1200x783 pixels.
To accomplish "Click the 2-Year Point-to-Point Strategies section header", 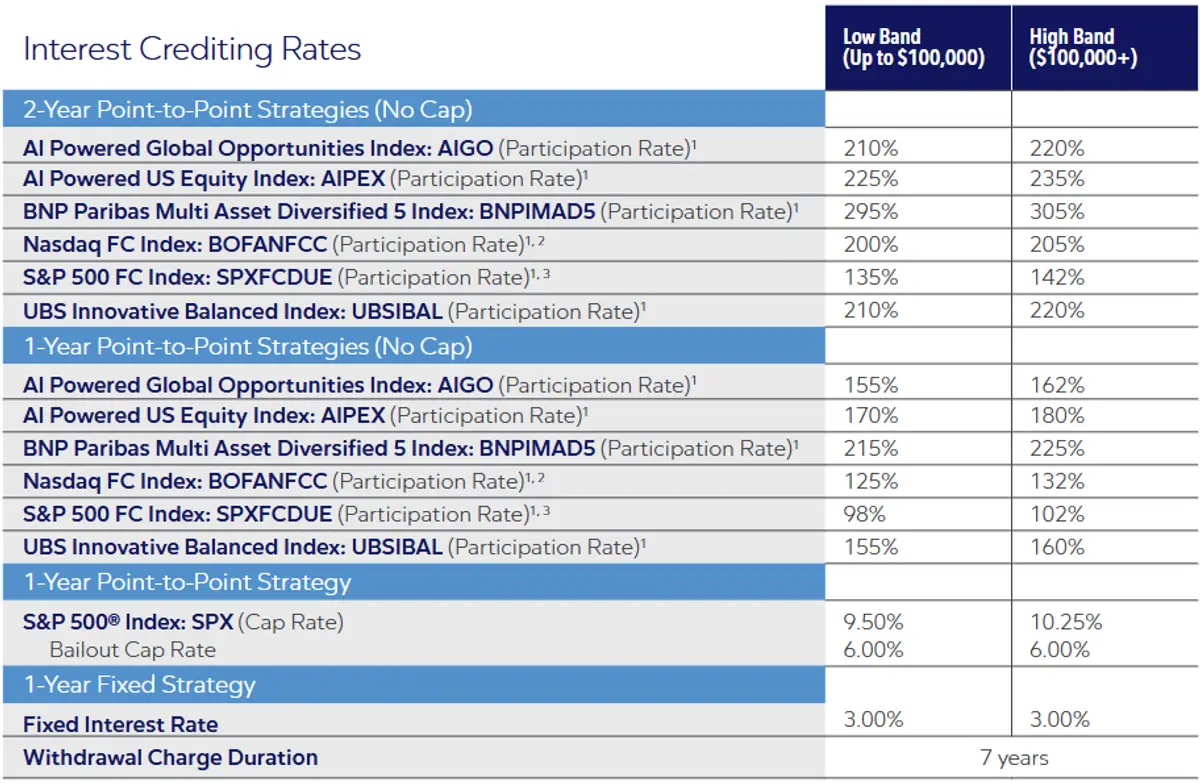I will [x=248, y=109].
